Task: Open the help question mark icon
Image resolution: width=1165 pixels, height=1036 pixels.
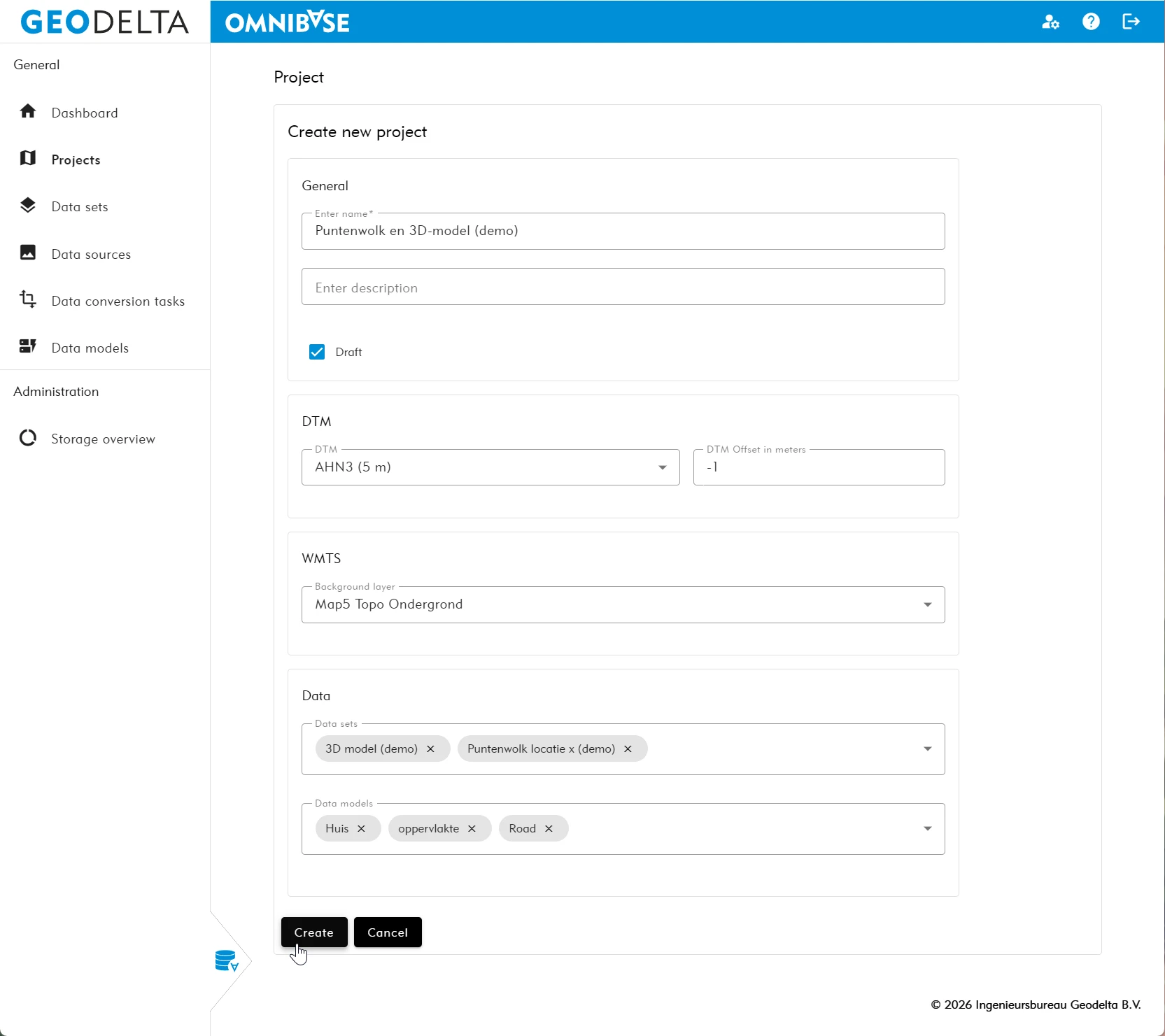Action: click(x=1091, y=22)
